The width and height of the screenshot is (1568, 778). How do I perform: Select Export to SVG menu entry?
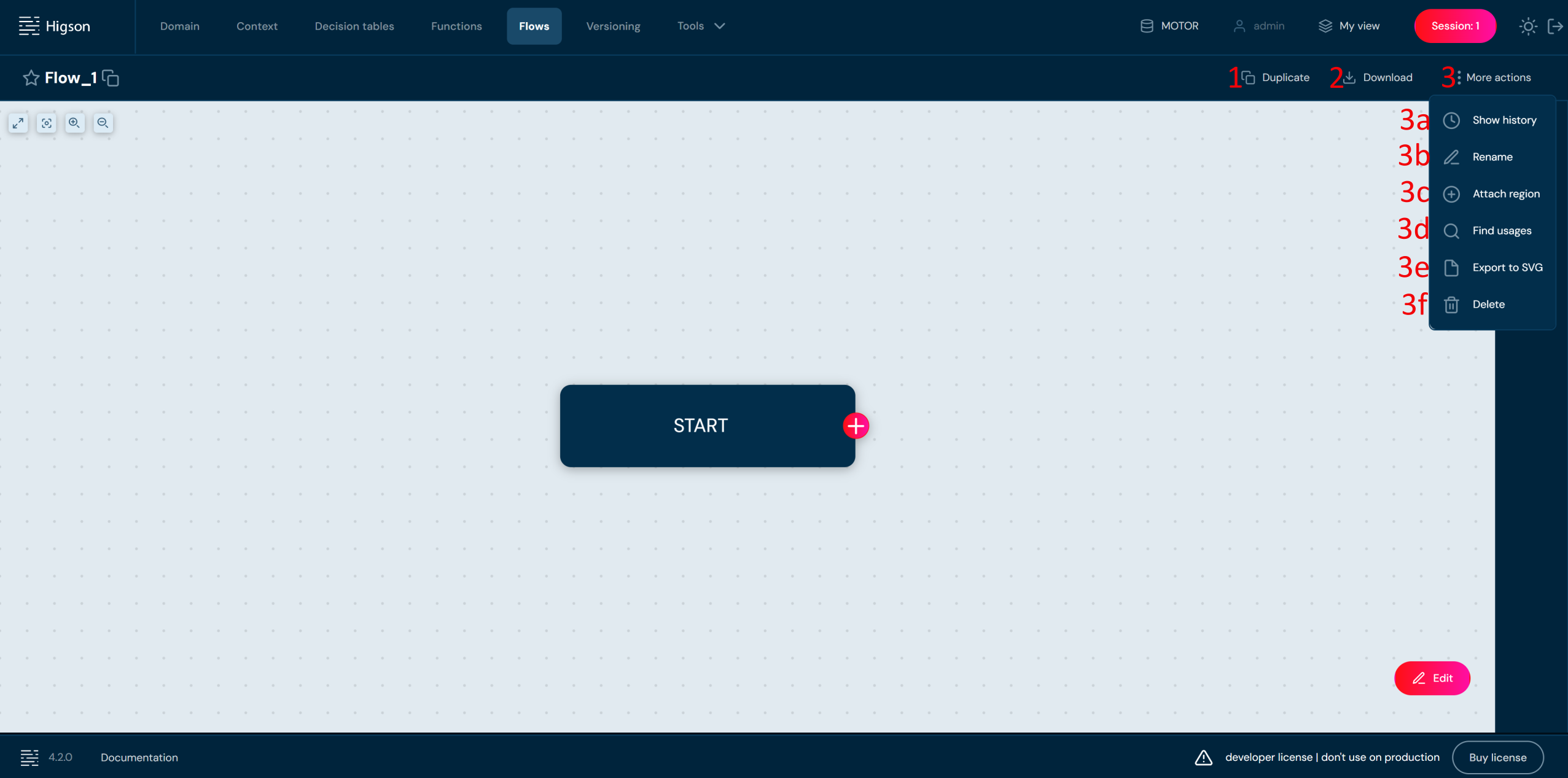(x=1507, y=267)
